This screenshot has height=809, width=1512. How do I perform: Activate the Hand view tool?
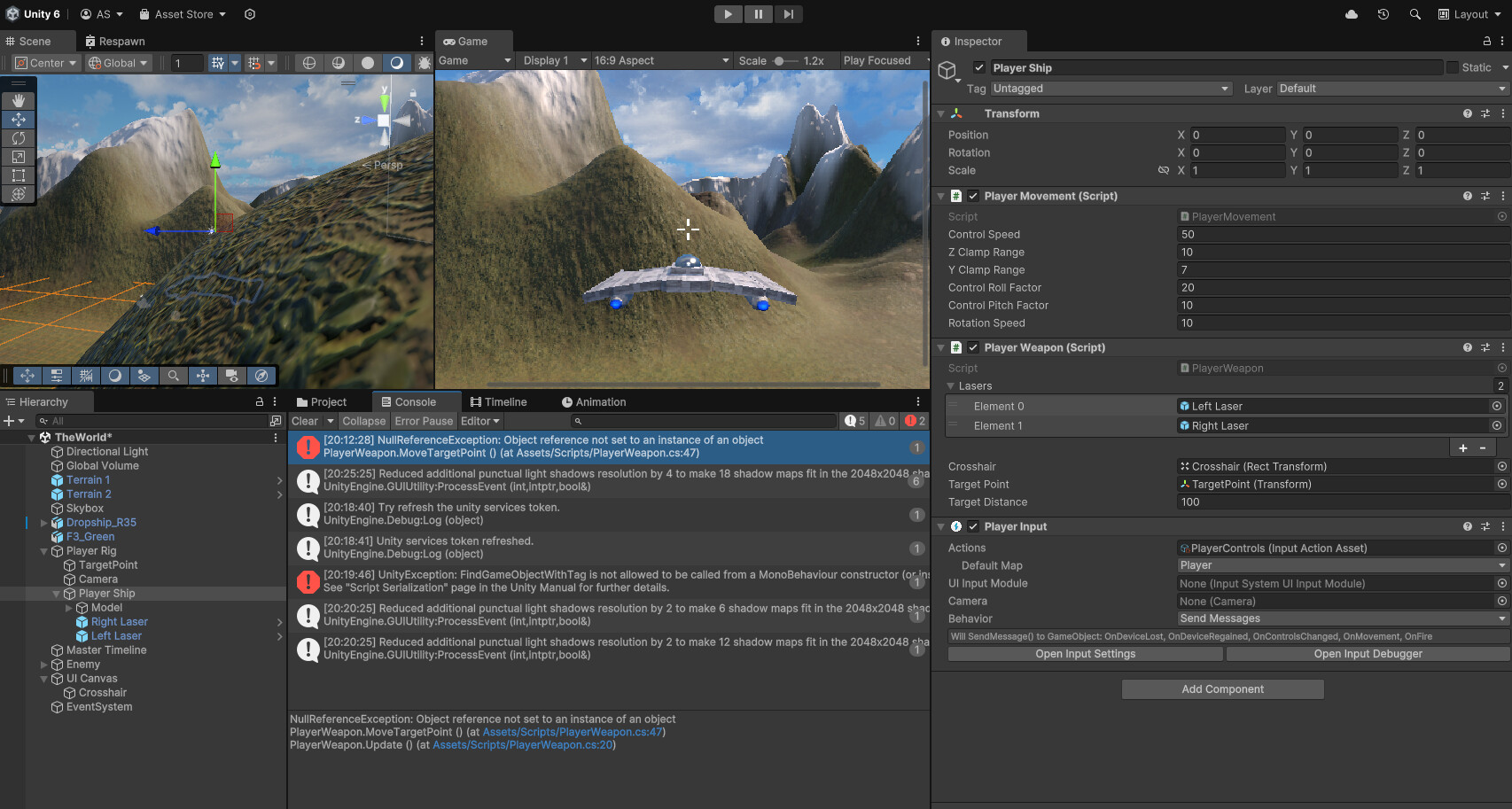tap(19, 100)
